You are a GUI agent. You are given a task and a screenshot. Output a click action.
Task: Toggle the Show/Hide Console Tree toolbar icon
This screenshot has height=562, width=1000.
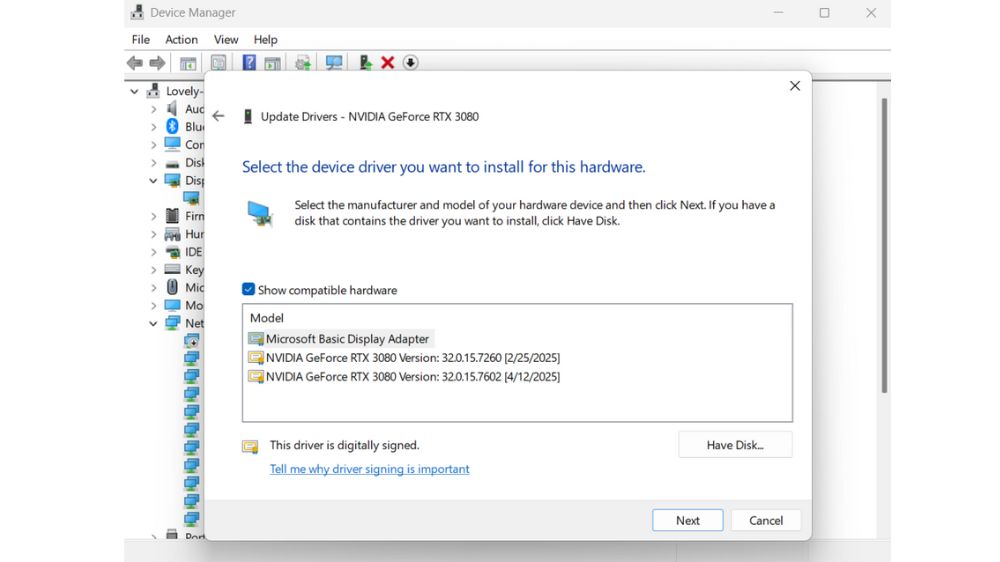[x=188, y=63]
